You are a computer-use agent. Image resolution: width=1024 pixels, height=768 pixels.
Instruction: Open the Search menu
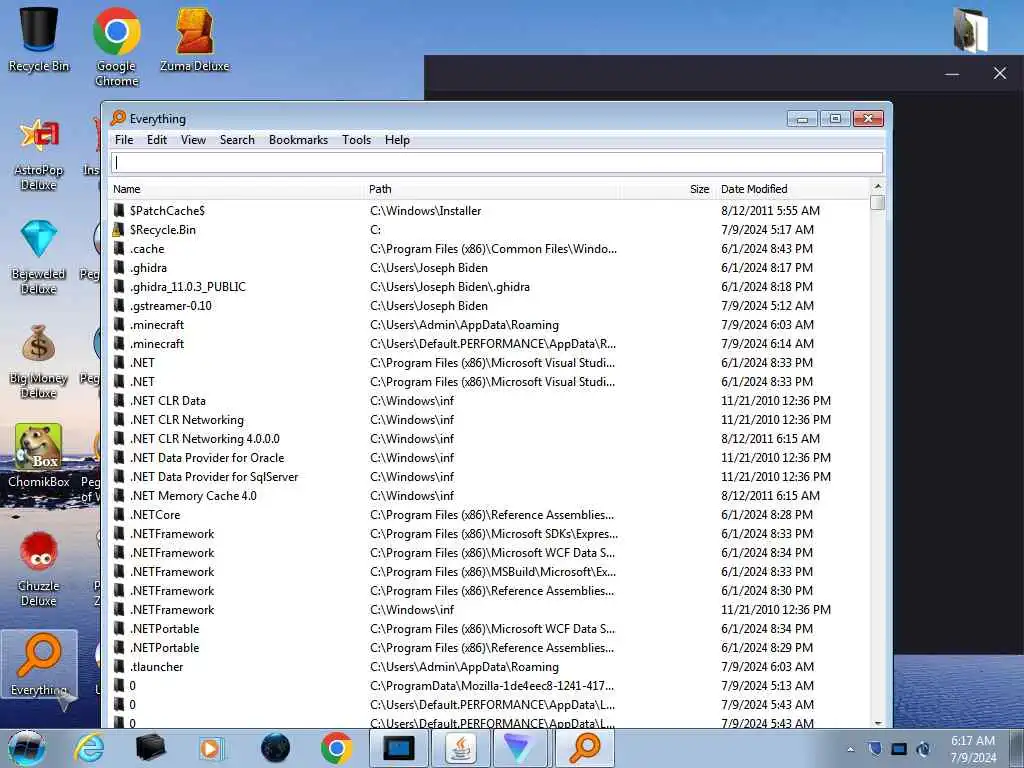pos(237,140)
